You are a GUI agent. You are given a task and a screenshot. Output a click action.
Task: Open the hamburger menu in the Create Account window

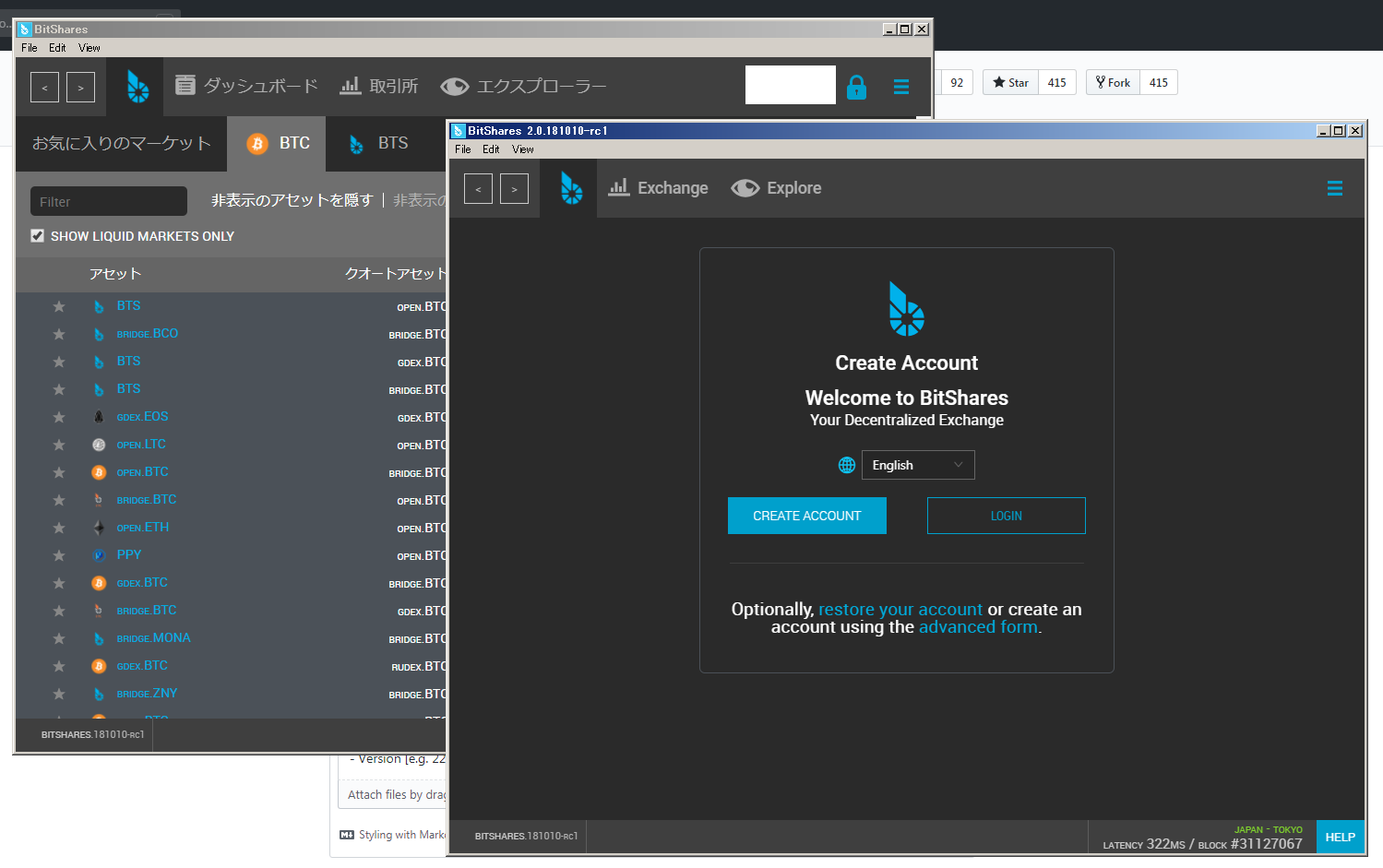[1334, 188]
